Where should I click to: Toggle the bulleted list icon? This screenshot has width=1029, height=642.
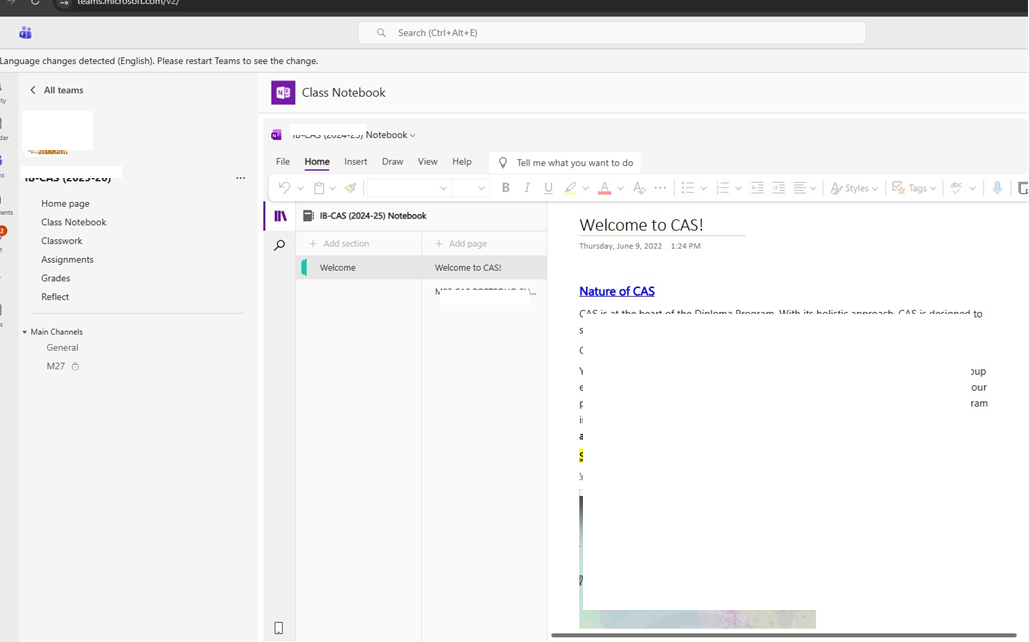click(x=688, y=188)
